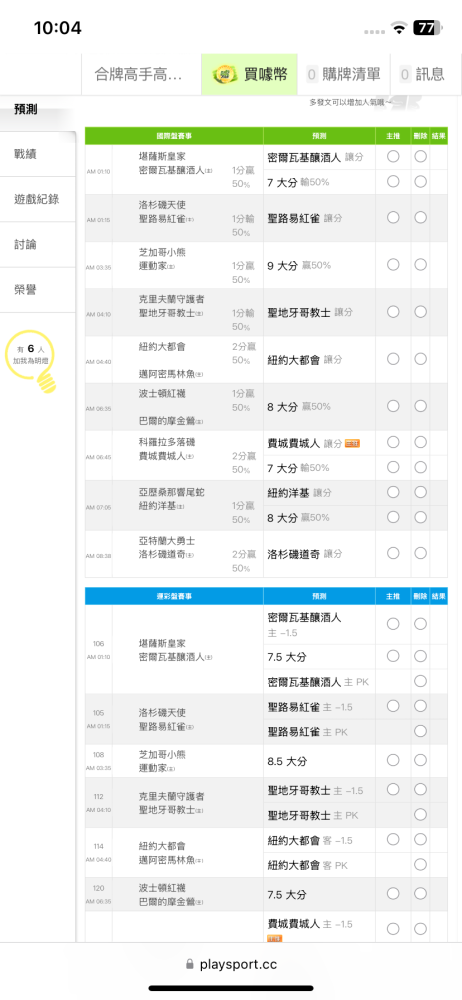Mark 洛杉磯道奇 讓分 as 主推
This screenshot has height=1000, width=462.
click(393, 552)
